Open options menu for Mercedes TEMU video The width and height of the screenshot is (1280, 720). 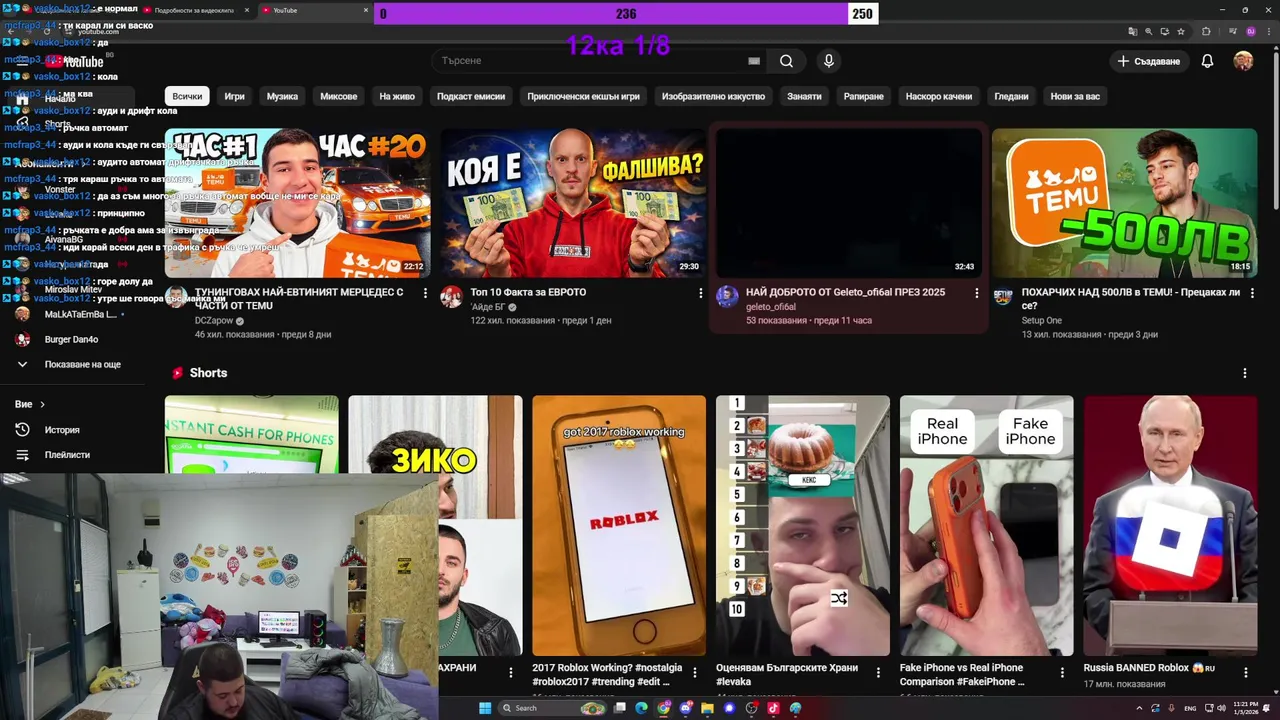click(x=425, y=293)
